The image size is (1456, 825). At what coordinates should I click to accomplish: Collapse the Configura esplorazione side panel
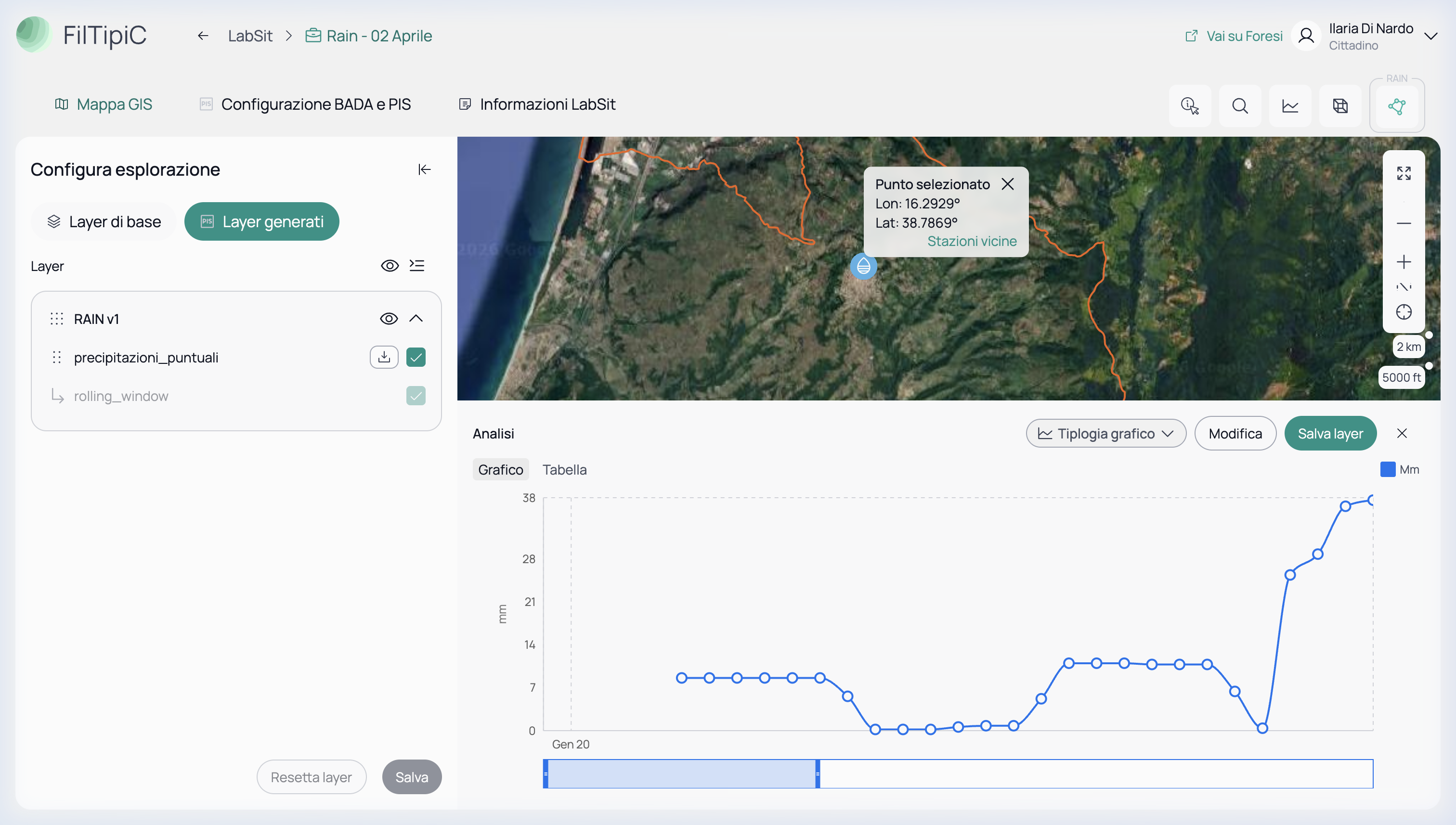[x=425, y=169]
